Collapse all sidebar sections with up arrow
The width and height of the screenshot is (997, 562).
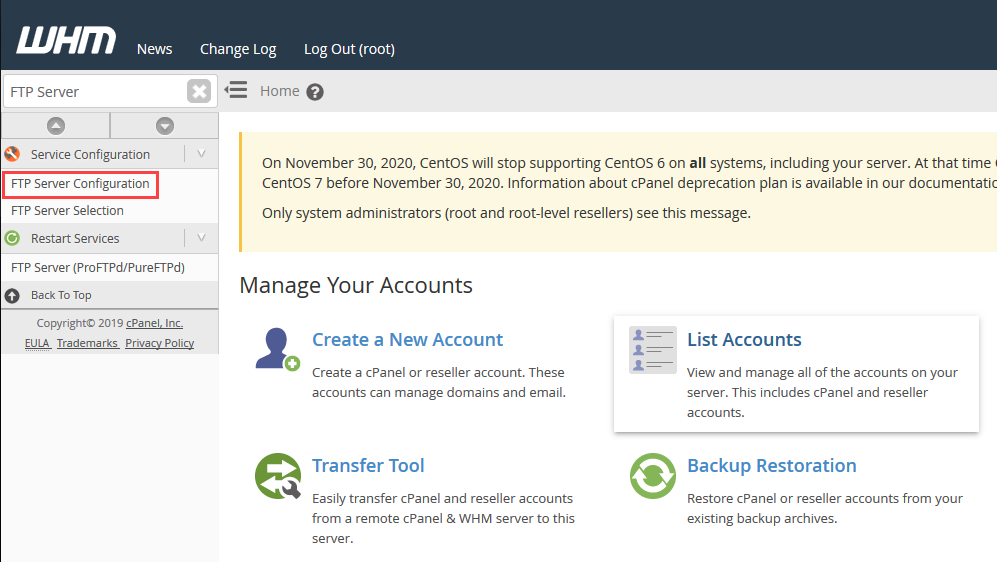point(56,126)
